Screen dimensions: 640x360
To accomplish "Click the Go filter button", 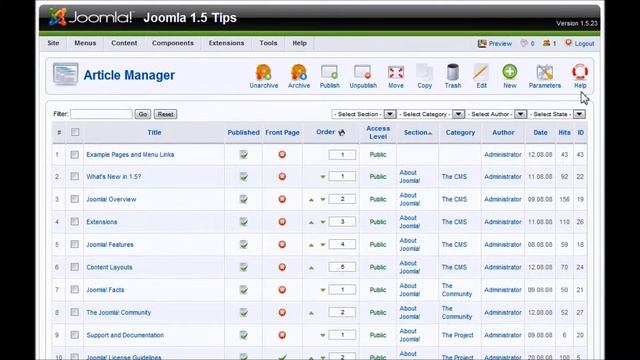I will 143,114.
